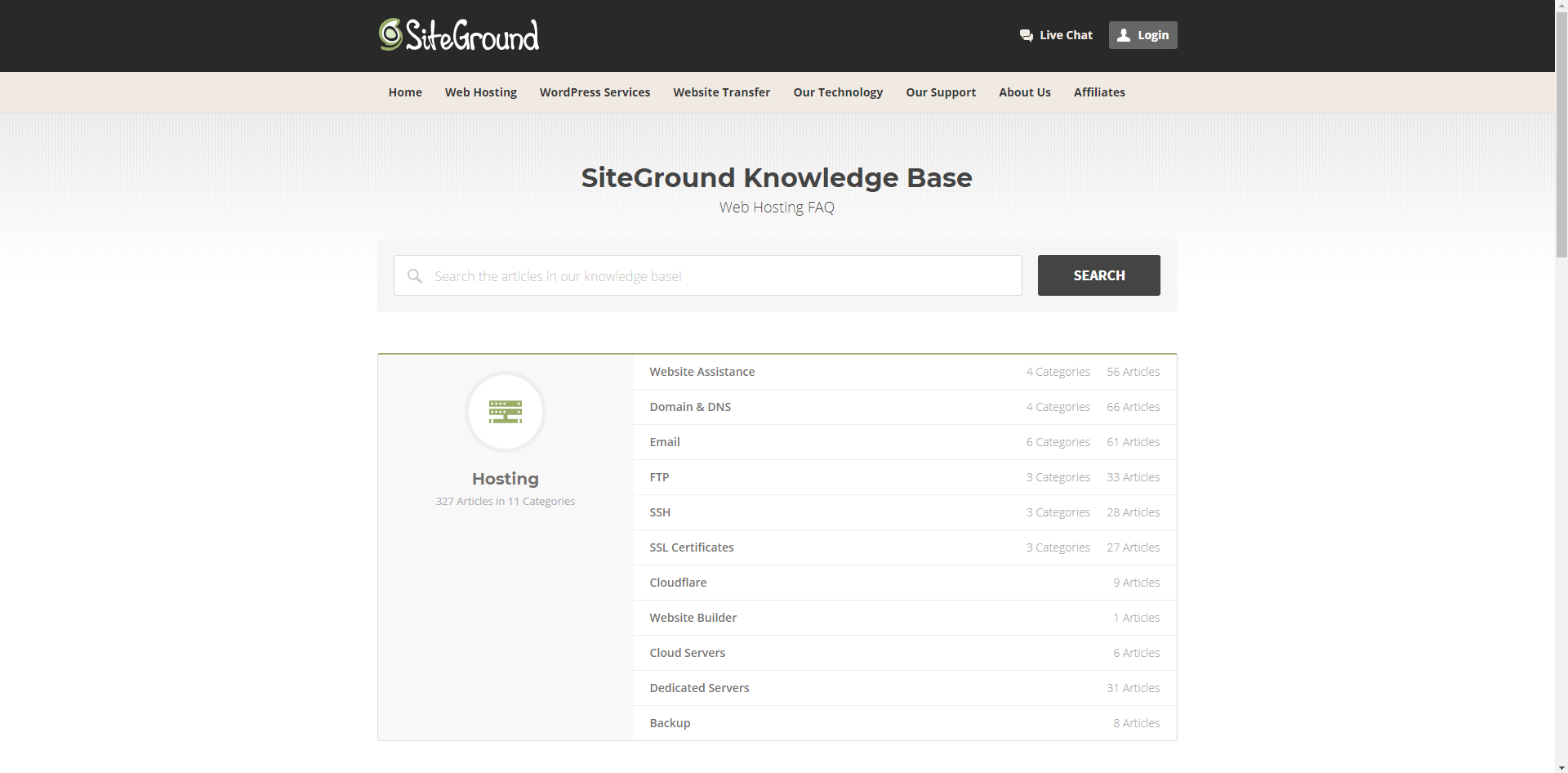This screenshot has height=773, width=1568.
Task: Click '61 Articles' in Email row
Action: (x=1134, y=442)
